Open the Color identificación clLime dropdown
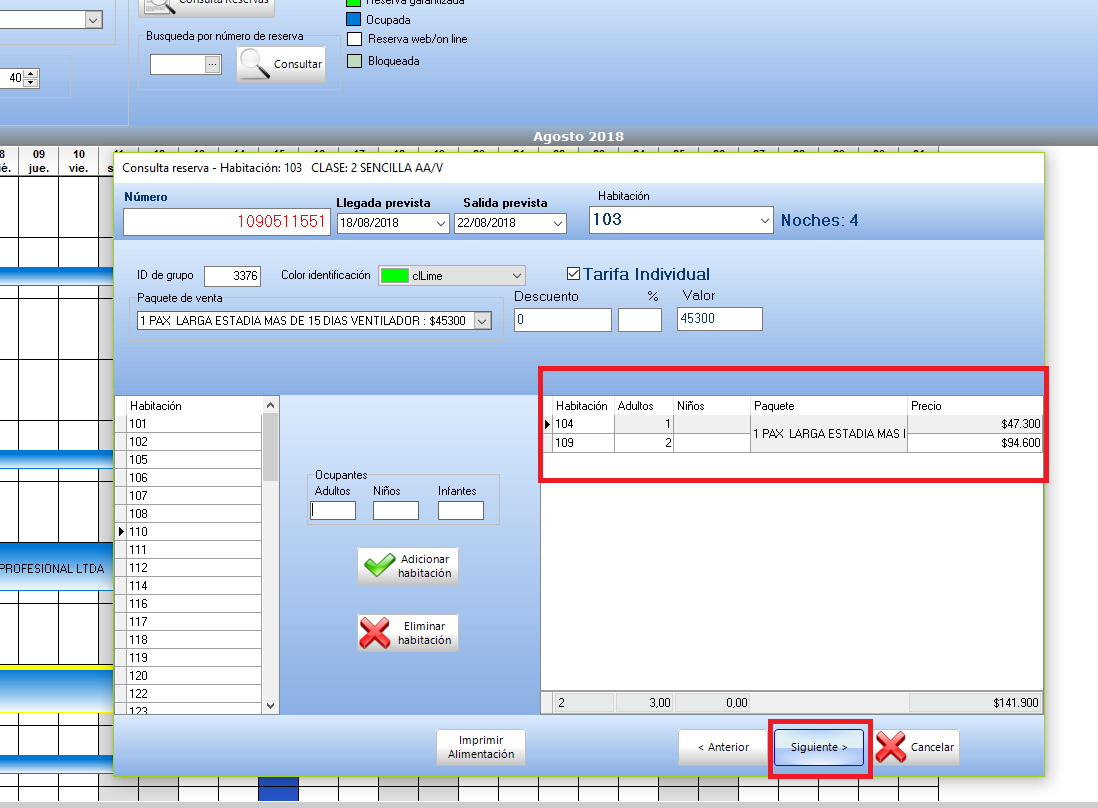 [x=516, y=276]
